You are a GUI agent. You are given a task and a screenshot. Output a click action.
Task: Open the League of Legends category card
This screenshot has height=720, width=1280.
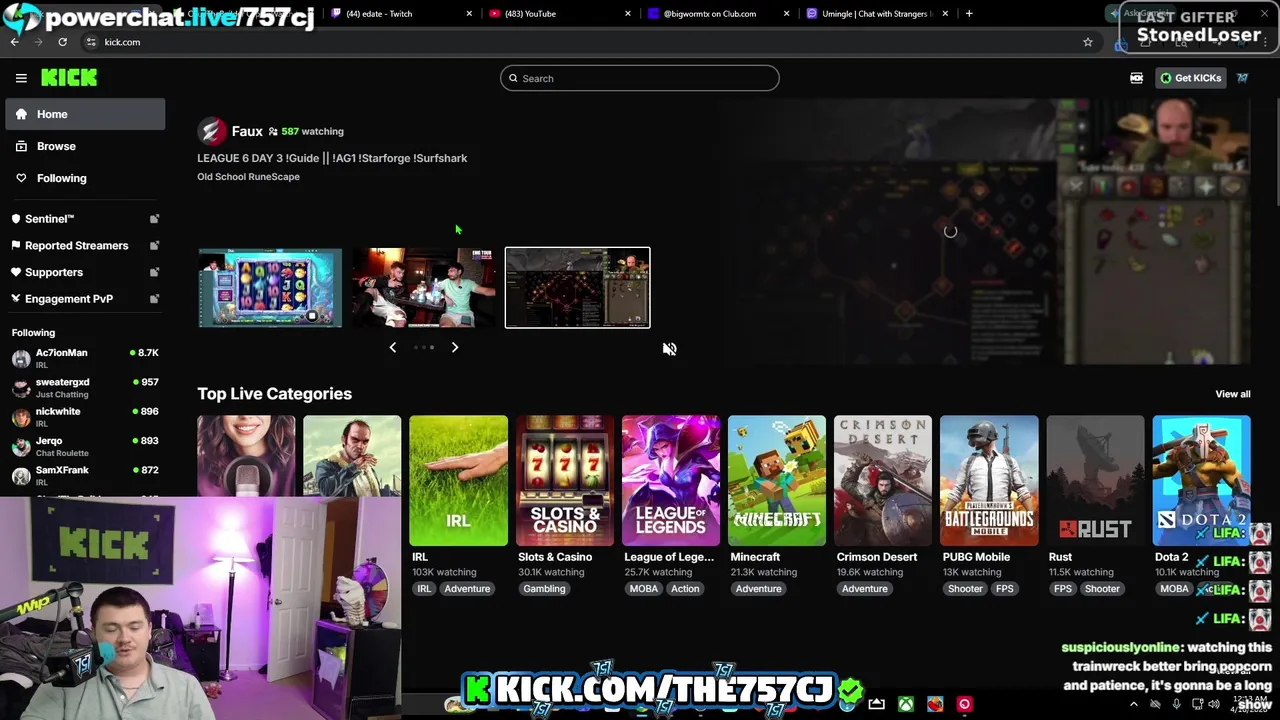point(670,481)
